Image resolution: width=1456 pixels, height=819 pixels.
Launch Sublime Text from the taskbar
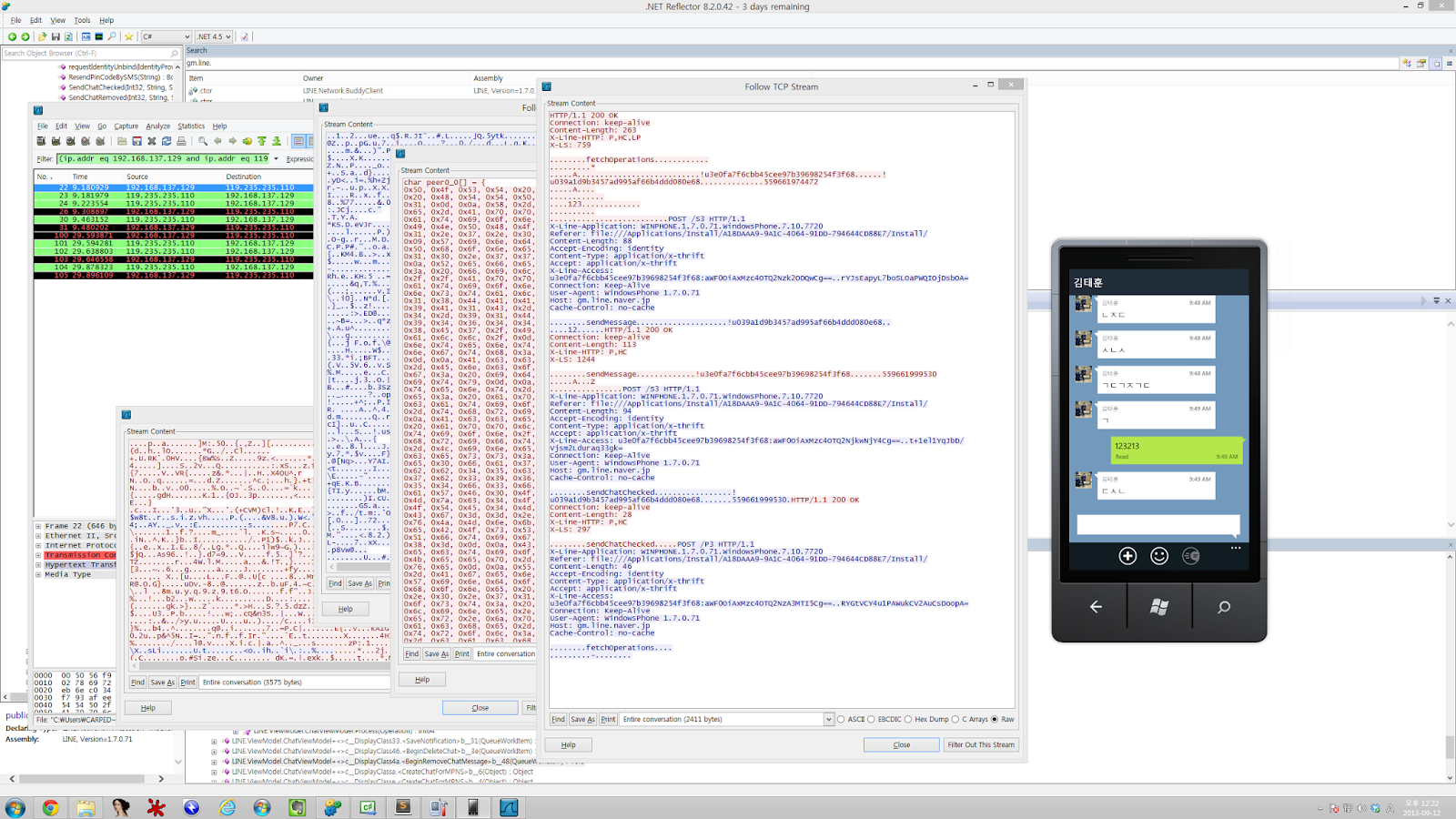401,806
